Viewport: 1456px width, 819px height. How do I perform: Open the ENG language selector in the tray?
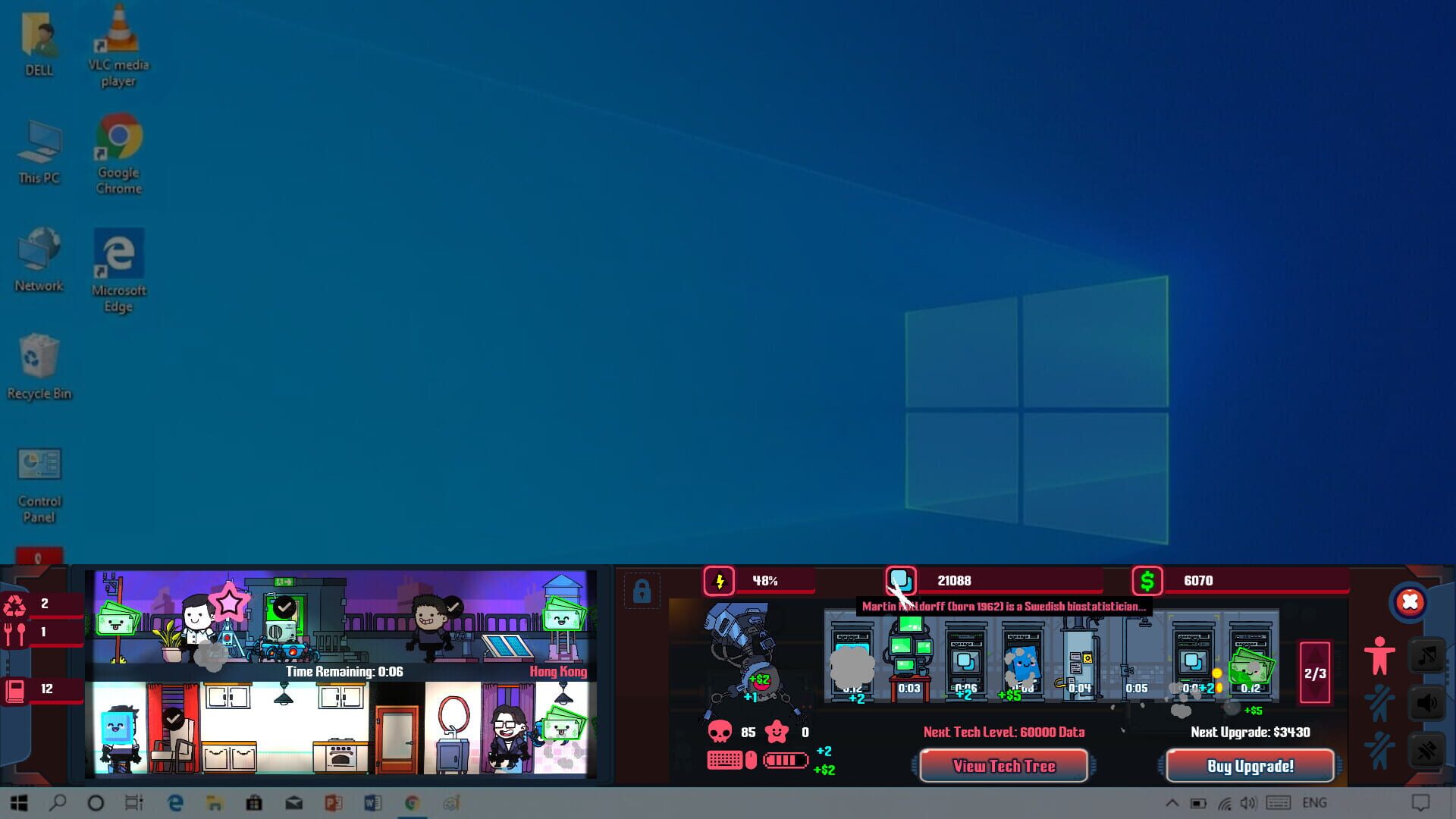pyautogui.click(x=1315, y=802)
